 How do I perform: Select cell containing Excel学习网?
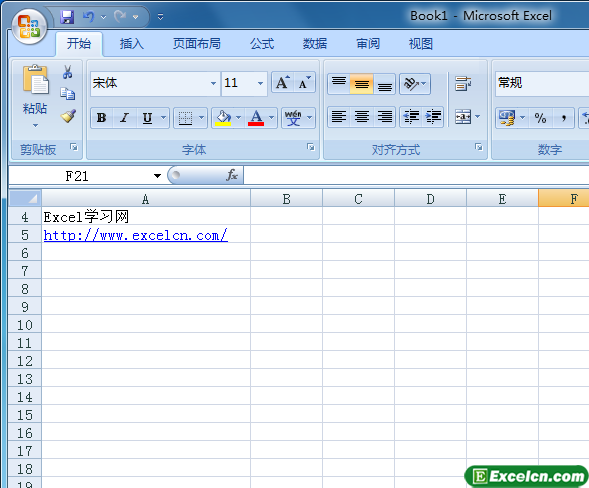click(146, 217)
